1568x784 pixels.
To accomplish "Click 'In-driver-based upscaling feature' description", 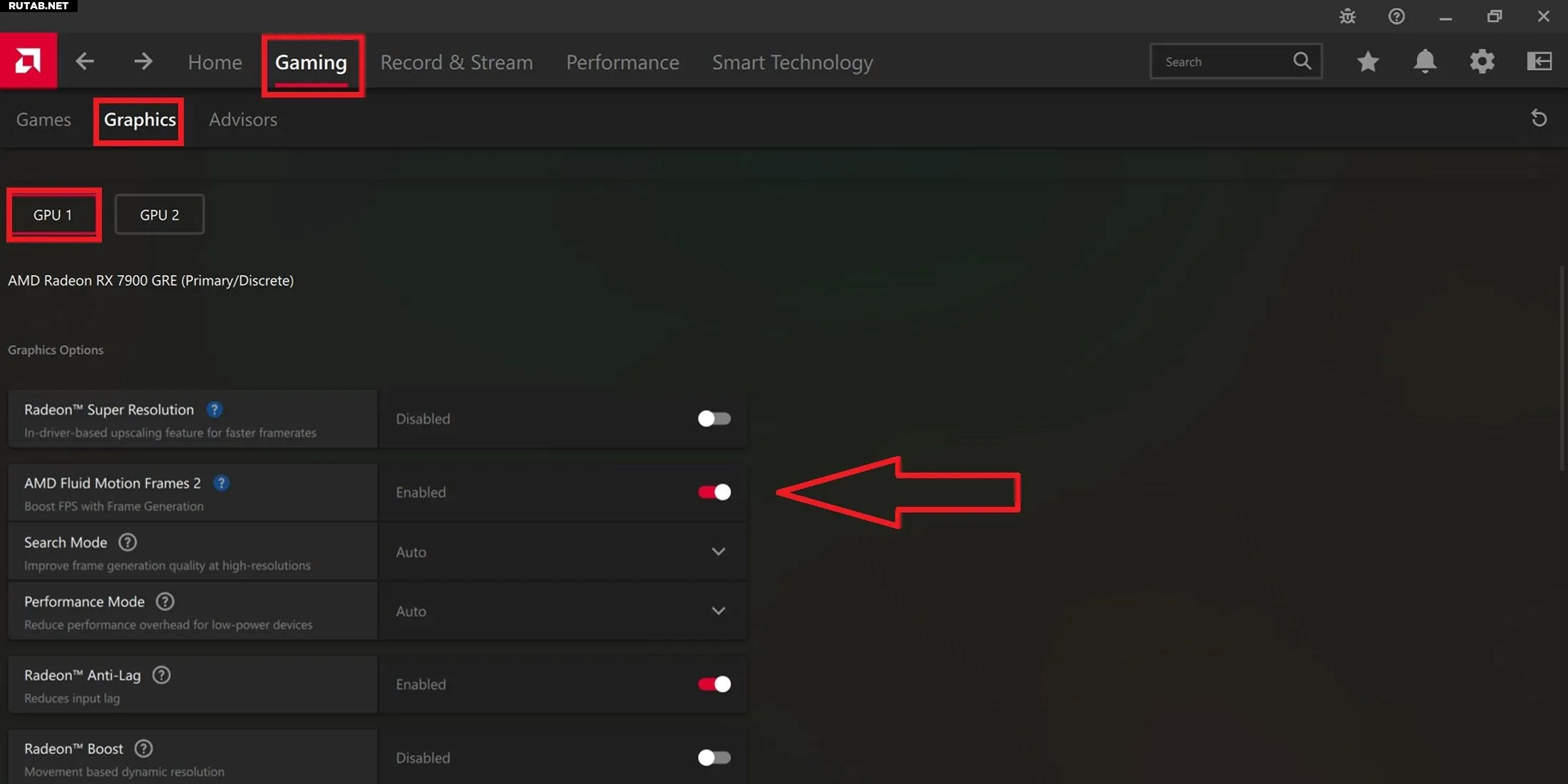I will 170,433.
